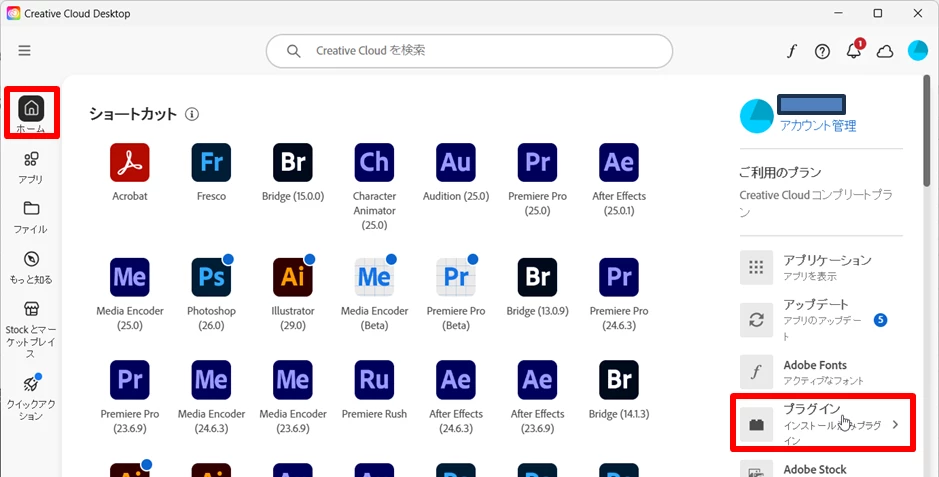The width and height of the screenshot is (939, 477).
Task: Open the notifications bell
Action: click(853, 51)
